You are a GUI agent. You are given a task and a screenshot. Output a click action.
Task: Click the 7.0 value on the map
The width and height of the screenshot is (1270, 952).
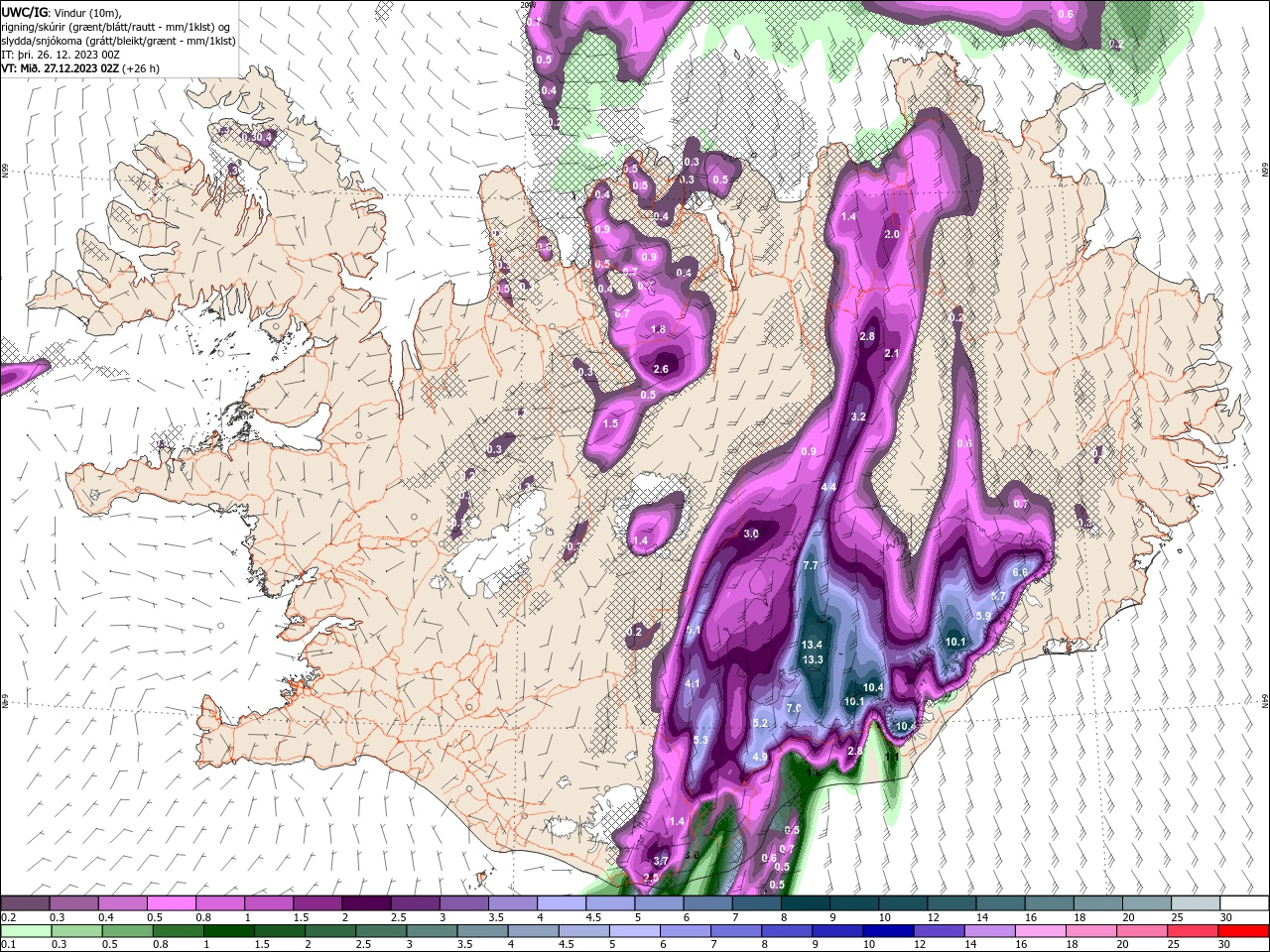794,708
